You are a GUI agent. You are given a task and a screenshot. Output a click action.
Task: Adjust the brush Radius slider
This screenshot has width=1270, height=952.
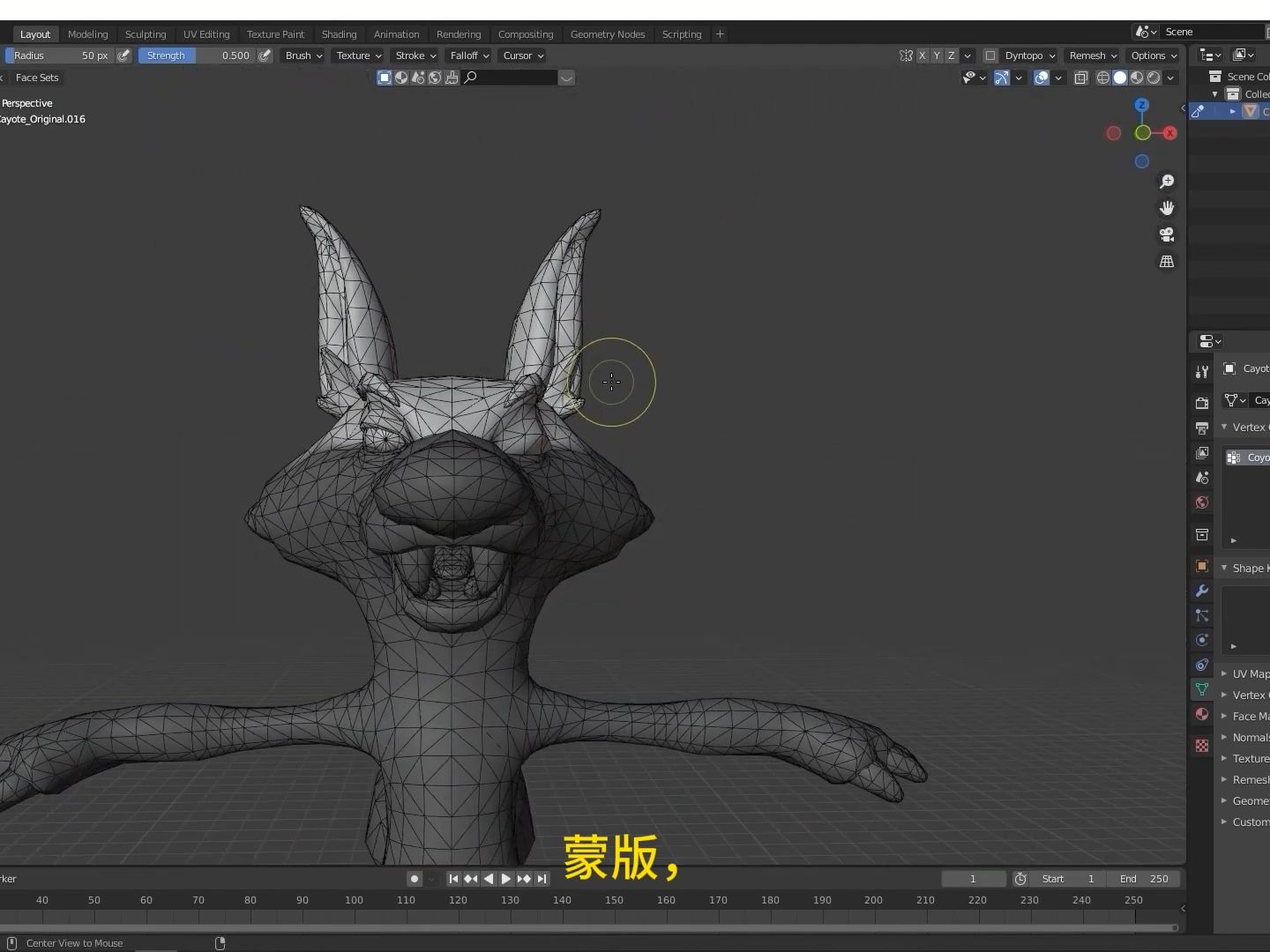click(x=59, y=56)
